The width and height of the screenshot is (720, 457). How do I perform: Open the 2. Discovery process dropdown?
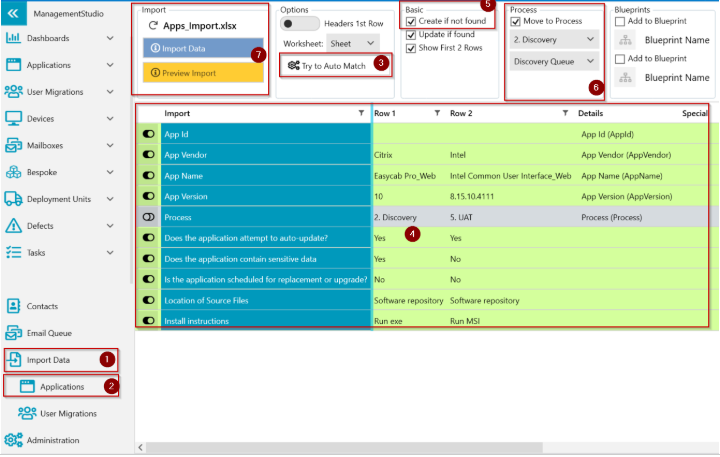pos(554,39)
